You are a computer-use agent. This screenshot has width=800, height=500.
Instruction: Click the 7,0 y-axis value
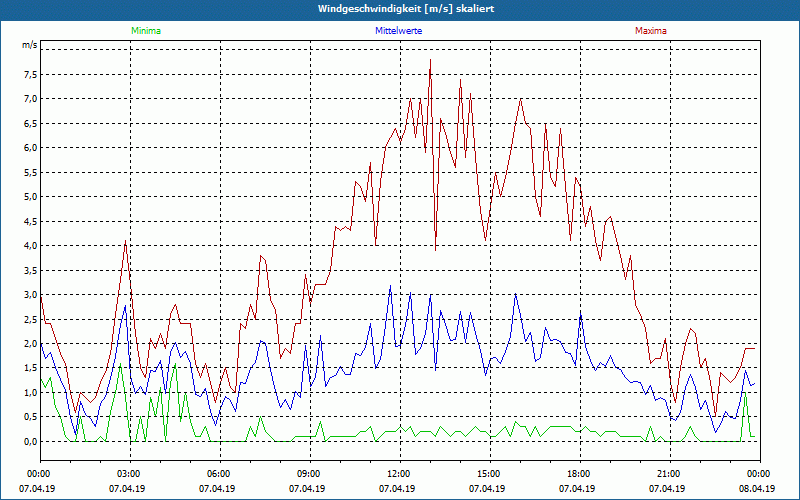(x=31, y=99)
